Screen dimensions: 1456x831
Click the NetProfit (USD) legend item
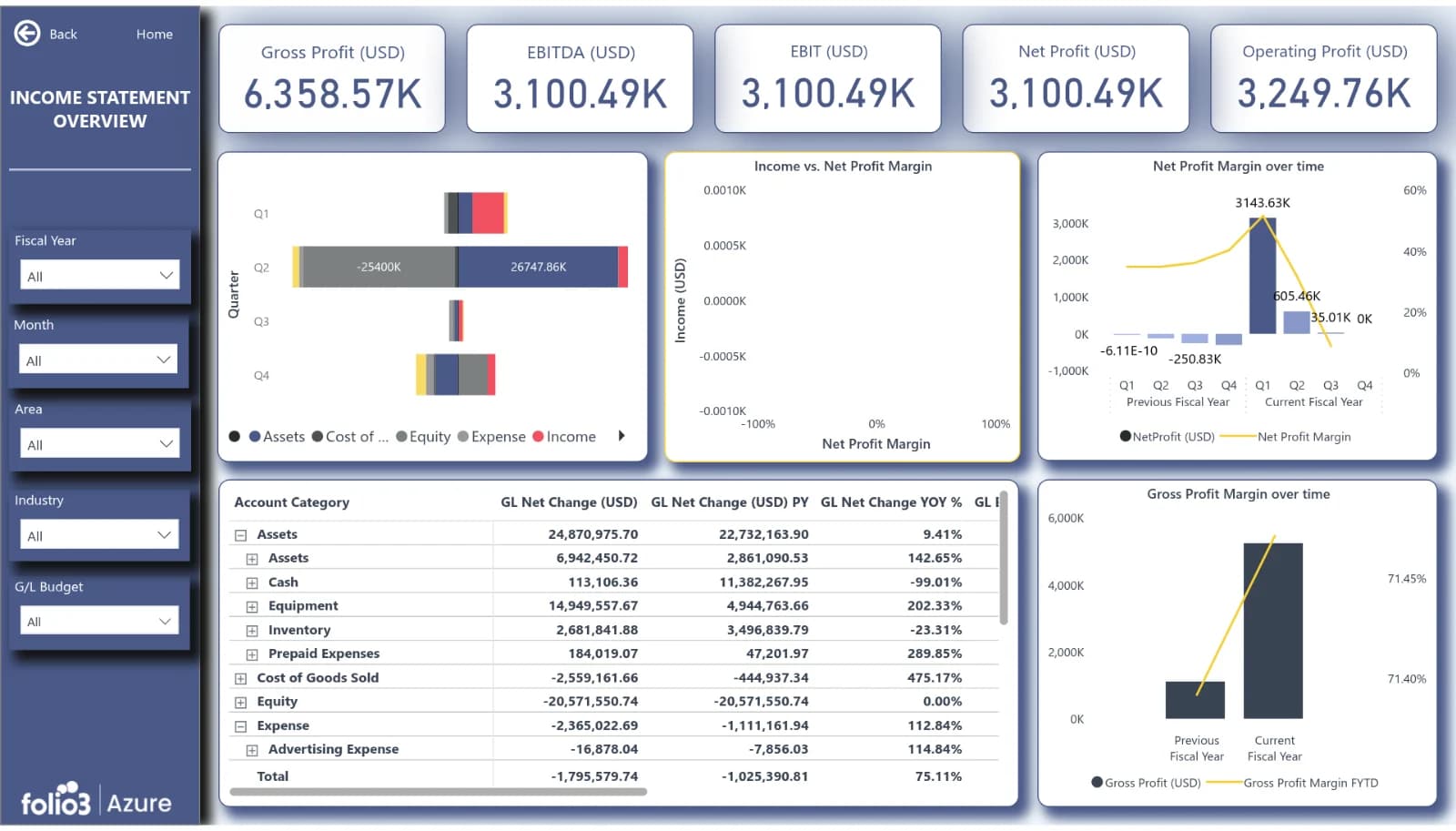(x=1168, y=437)
